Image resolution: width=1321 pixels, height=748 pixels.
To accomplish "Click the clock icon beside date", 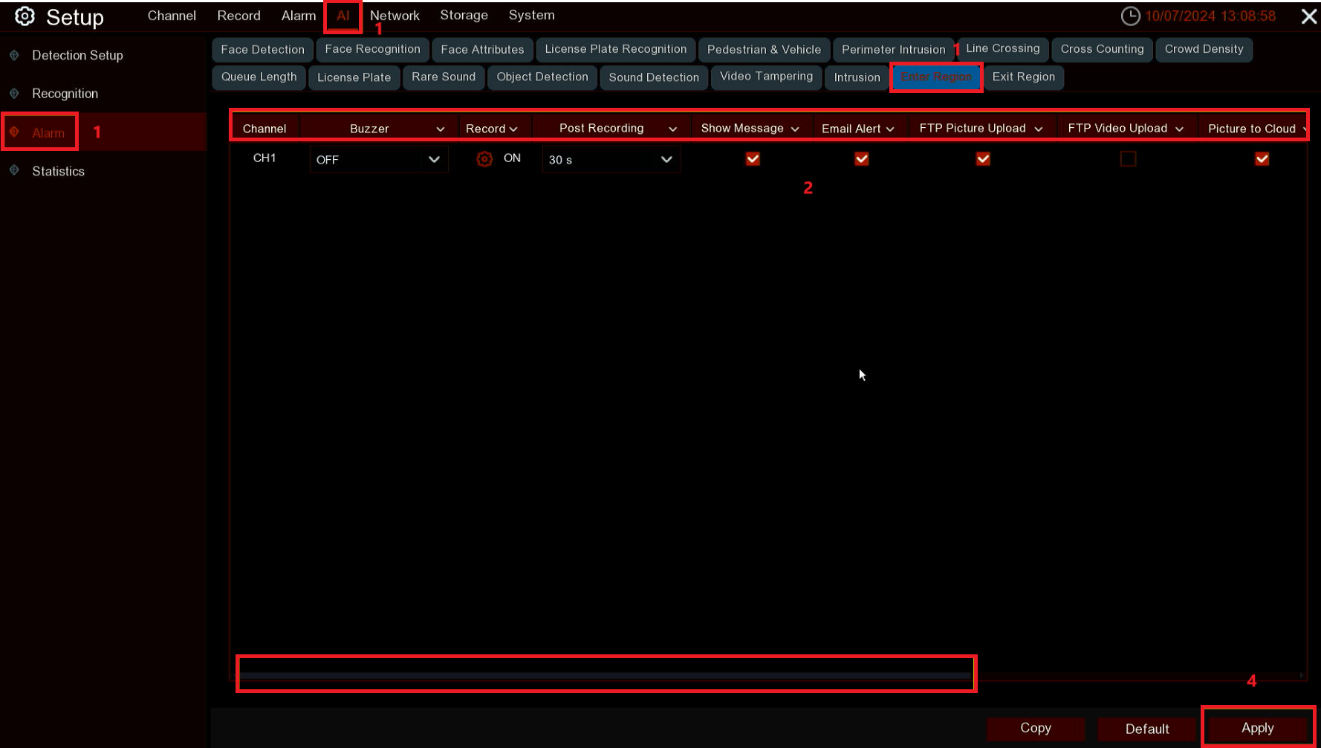I will point(1131,16).
